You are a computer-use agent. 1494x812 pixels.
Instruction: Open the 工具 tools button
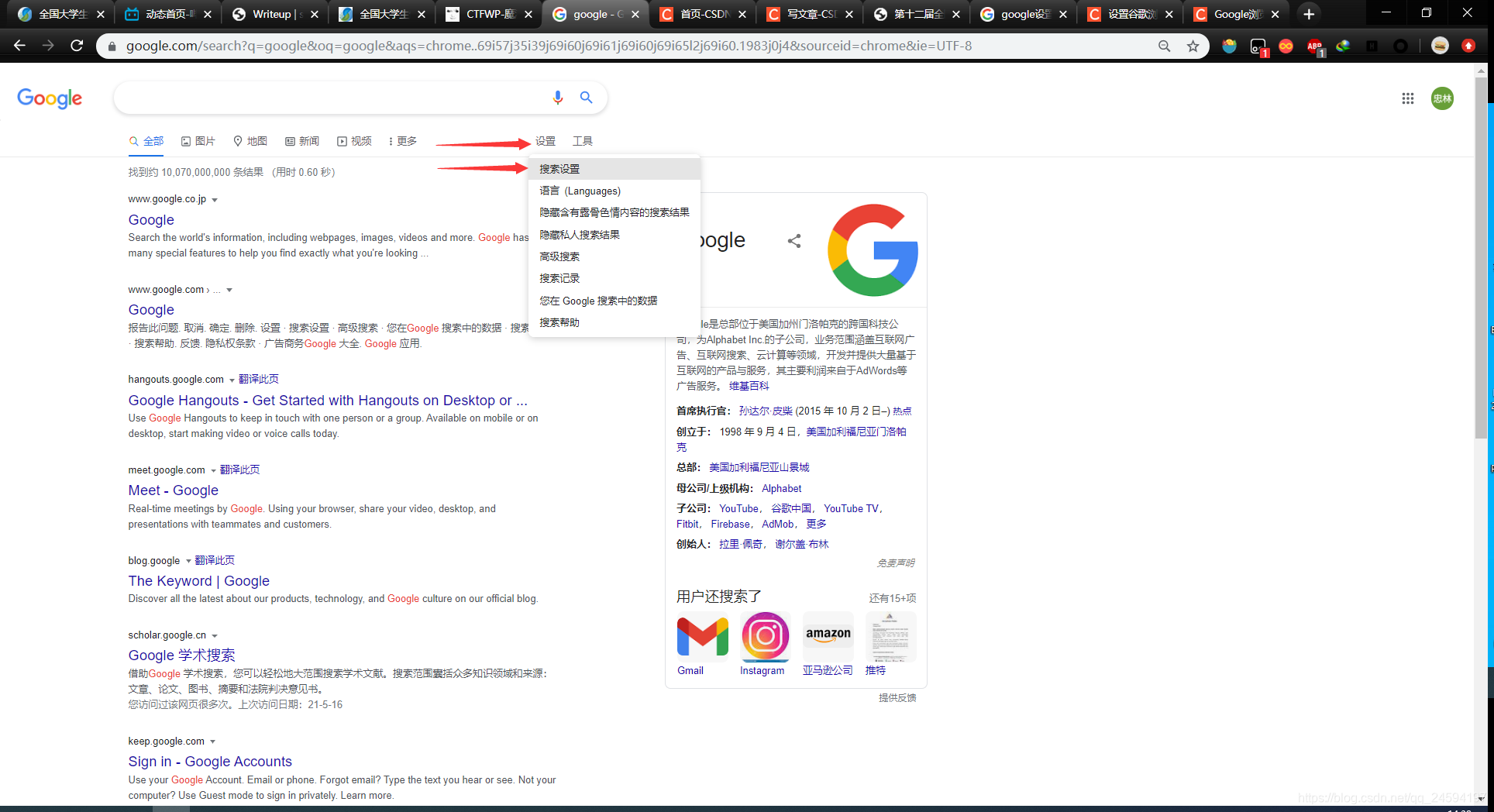click(x=583, y=141)
